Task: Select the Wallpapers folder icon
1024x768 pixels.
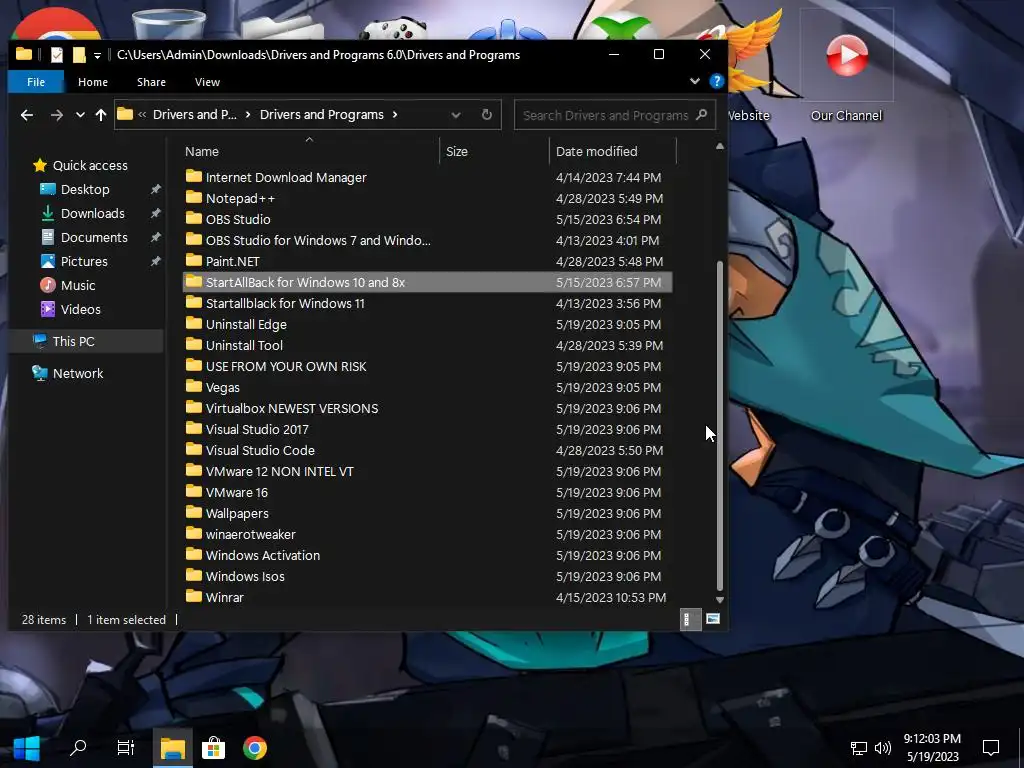Action: coord(193,513)
